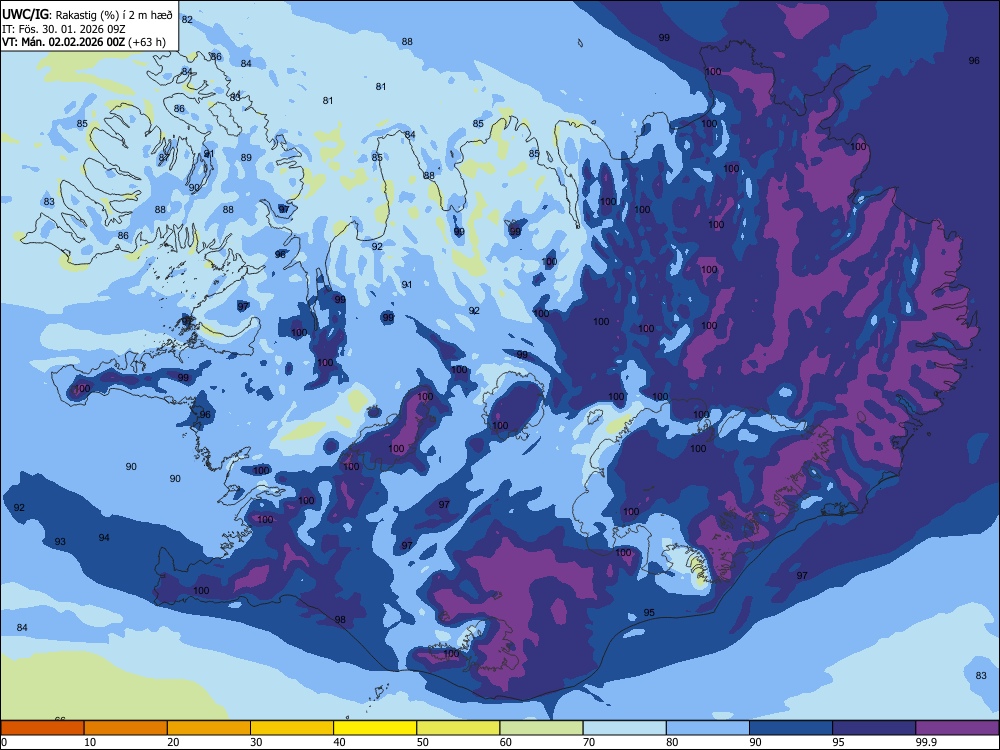Click the legend label '30'
This screenshot has height=750, width=1000.
pyautogui.click(x=256, y=742)
